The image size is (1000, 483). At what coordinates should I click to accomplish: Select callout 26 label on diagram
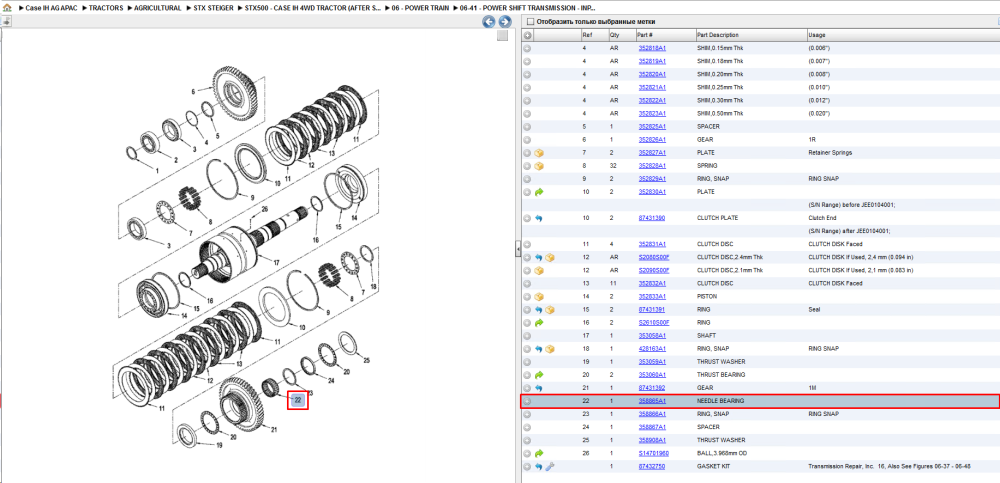point(265,209)
